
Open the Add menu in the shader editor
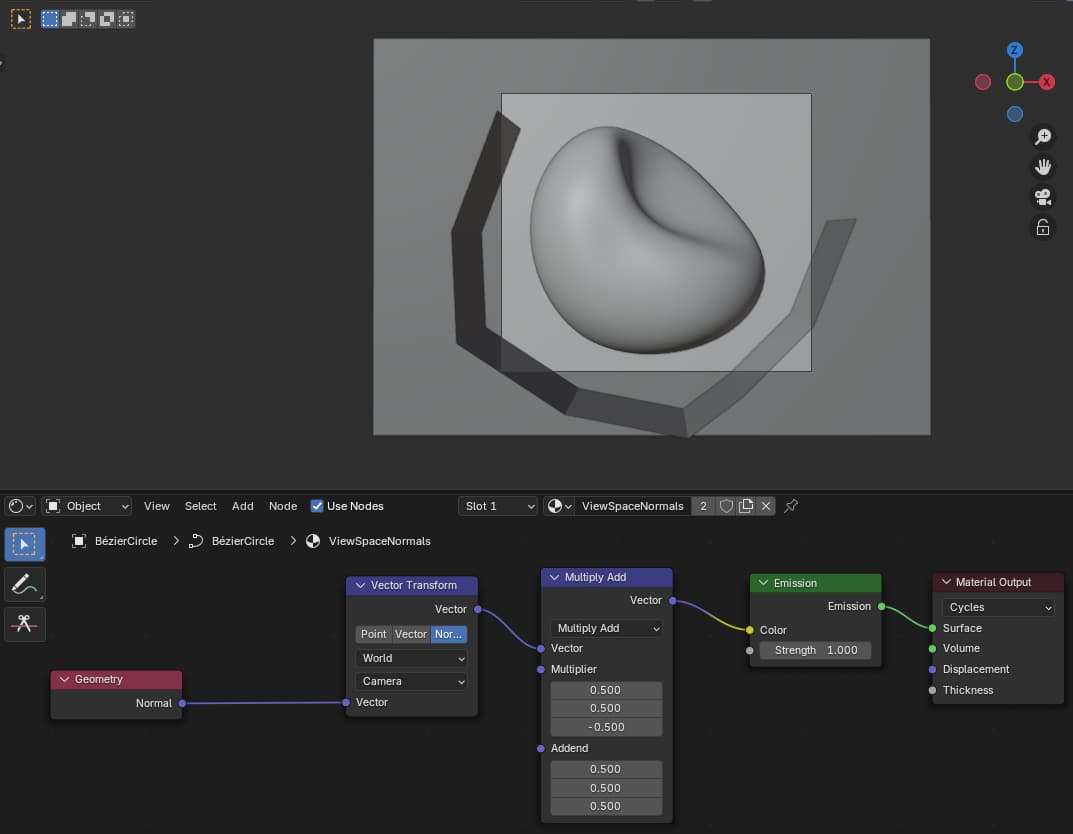(242, 506)
